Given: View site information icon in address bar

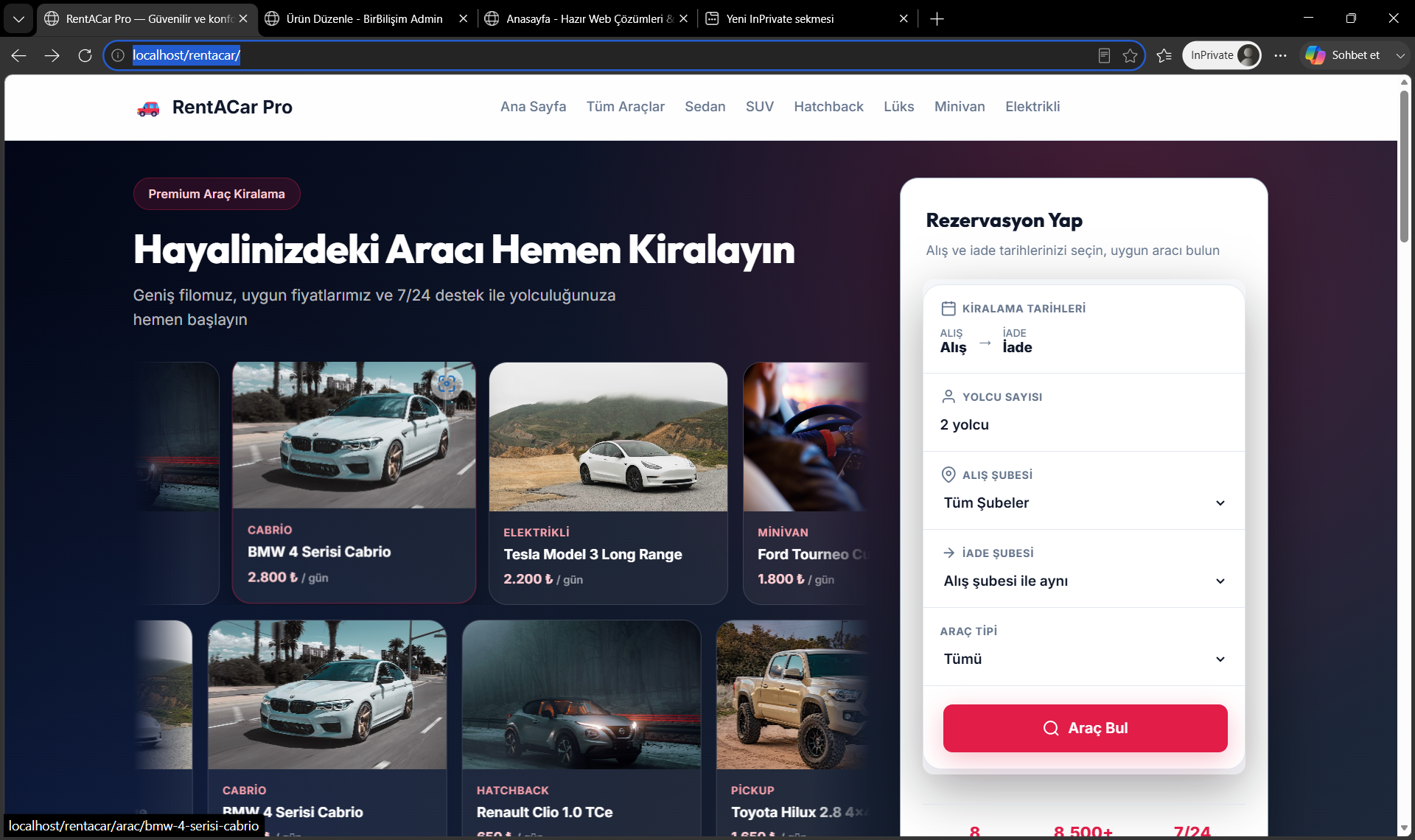Looking at the screenshot, I should click(118, 55).
